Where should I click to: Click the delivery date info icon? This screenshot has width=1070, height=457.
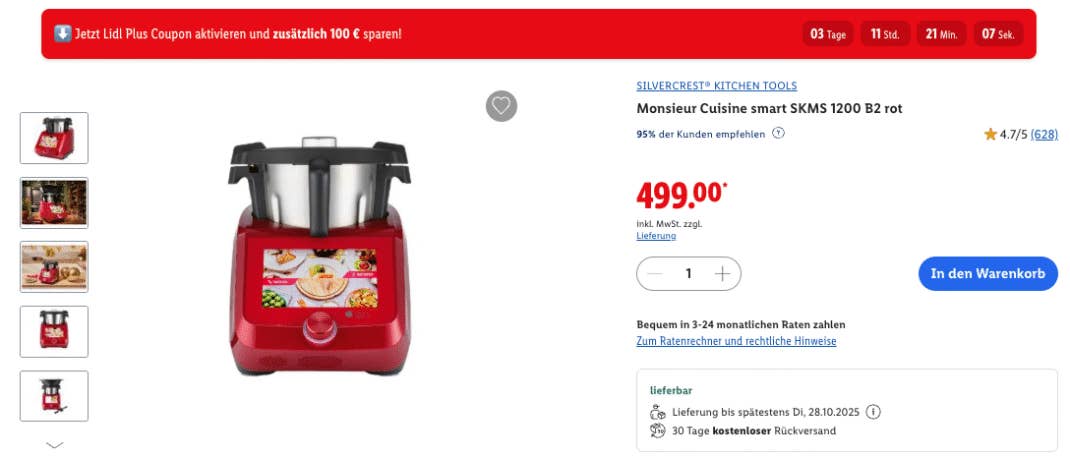(x=873, y=412)
